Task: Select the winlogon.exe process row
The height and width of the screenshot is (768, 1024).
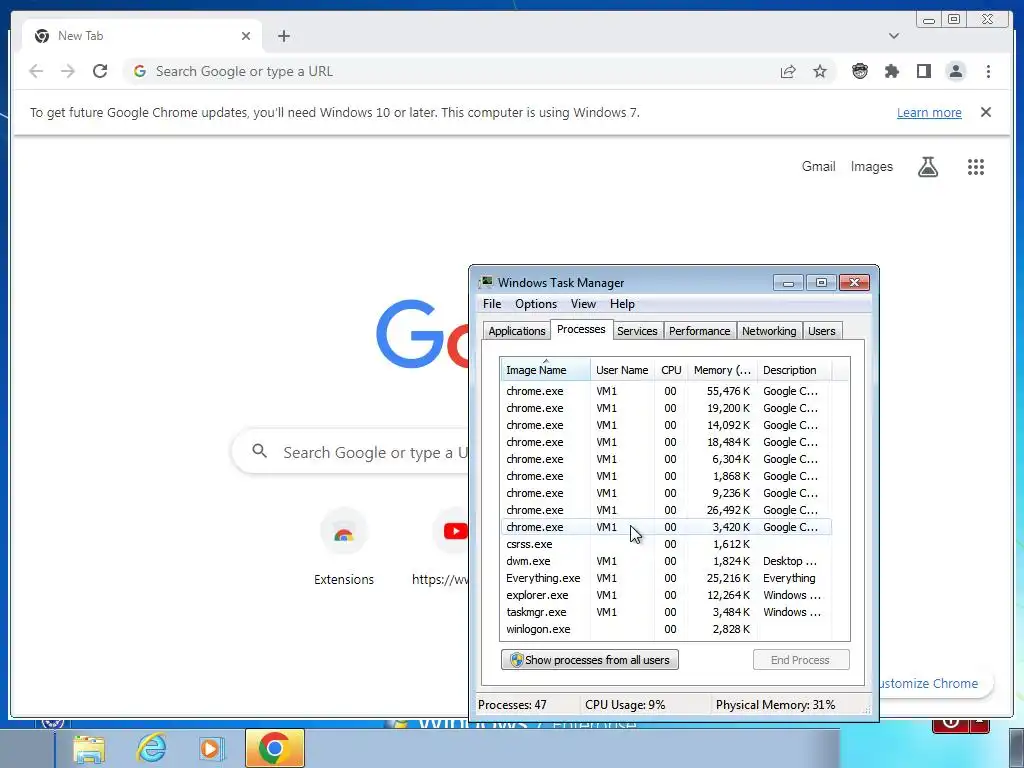Action: pos(666,629)
